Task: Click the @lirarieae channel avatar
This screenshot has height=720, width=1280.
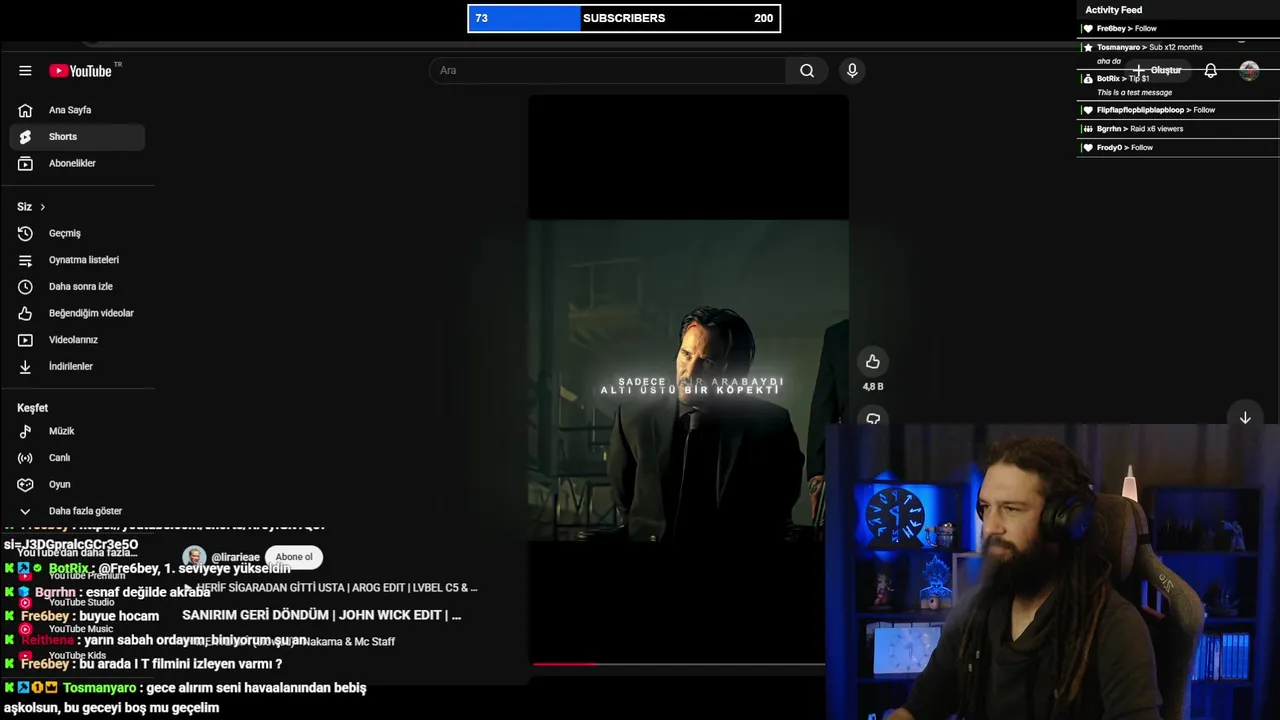Action: 194,557
